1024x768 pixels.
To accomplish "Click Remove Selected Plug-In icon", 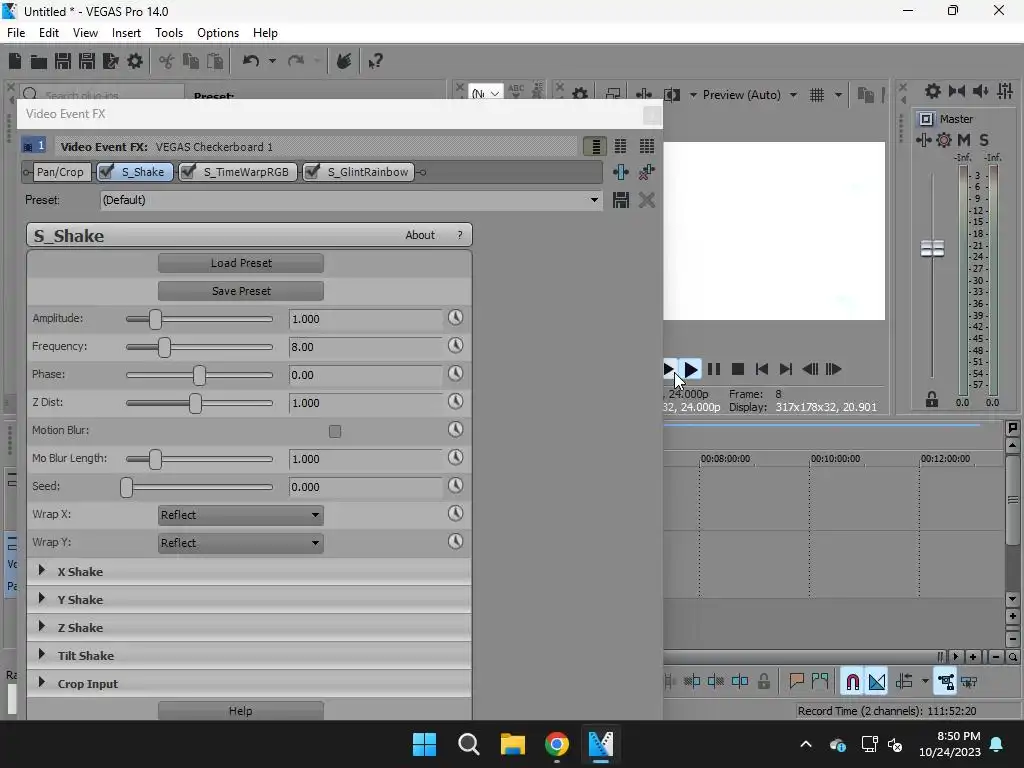I will pos(647,172).
